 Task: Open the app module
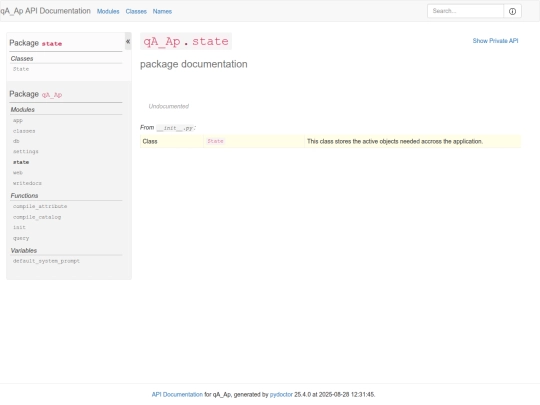point(18,121)
